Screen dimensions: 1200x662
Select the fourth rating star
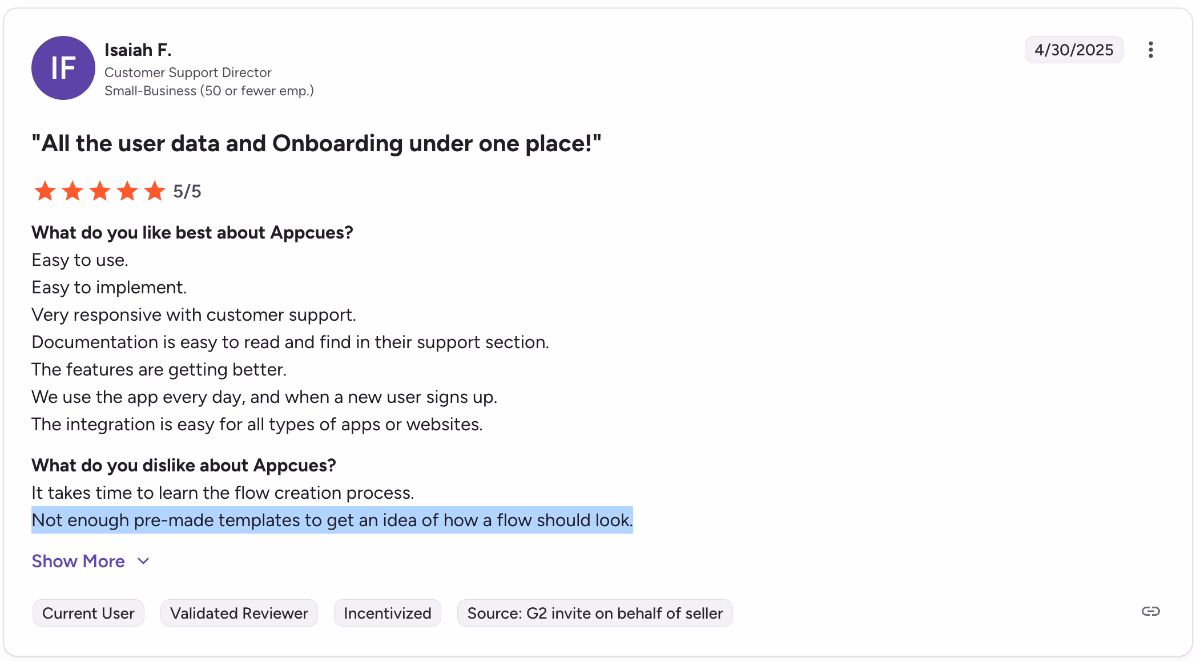click(x=127, y=190)
